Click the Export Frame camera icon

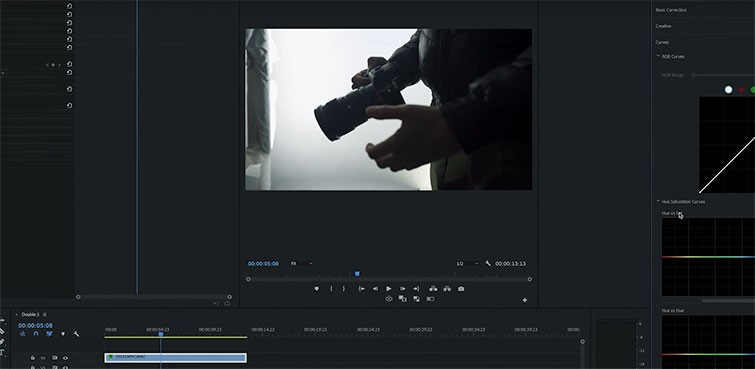tap(461, 289)
